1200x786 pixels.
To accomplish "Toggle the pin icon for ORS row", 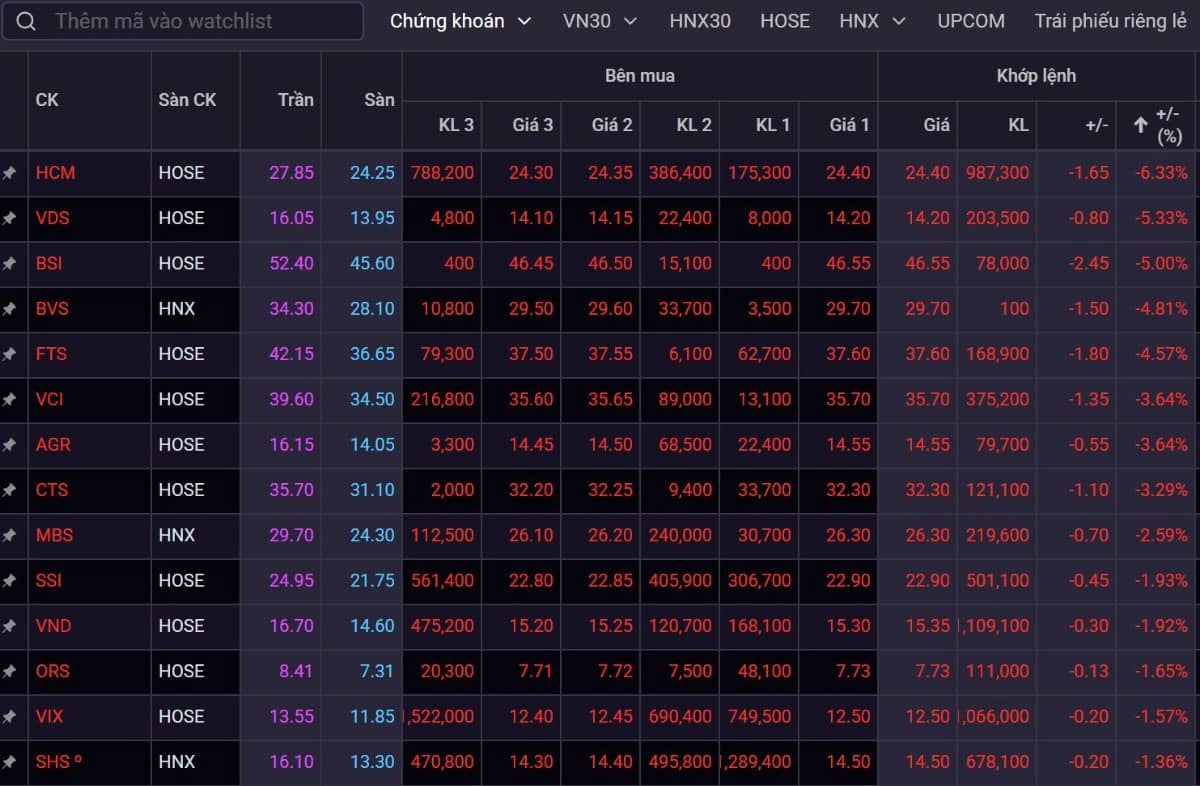I will (x=9, y=671).
